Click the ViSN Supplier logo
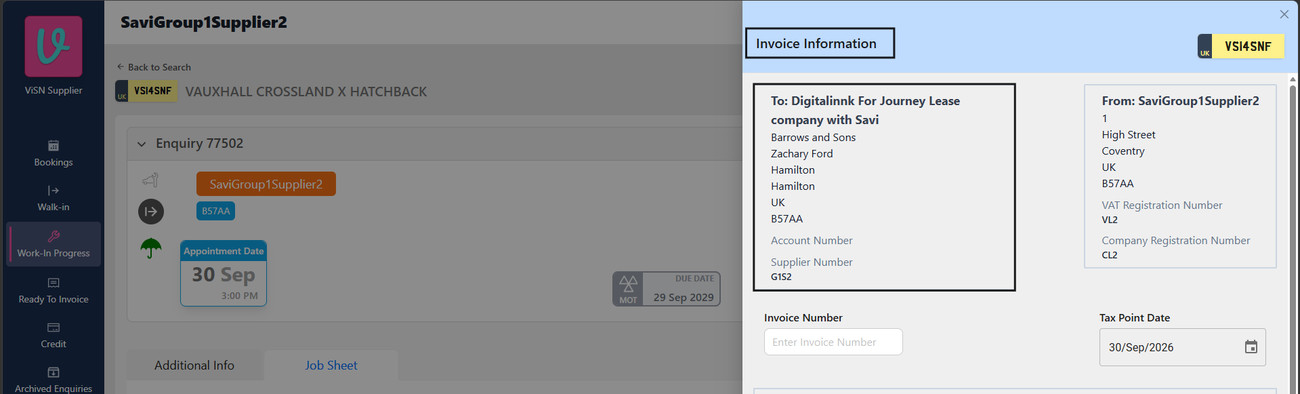Image resolution: width=1300 pixels, height=394 pixels. pos(53,46)
